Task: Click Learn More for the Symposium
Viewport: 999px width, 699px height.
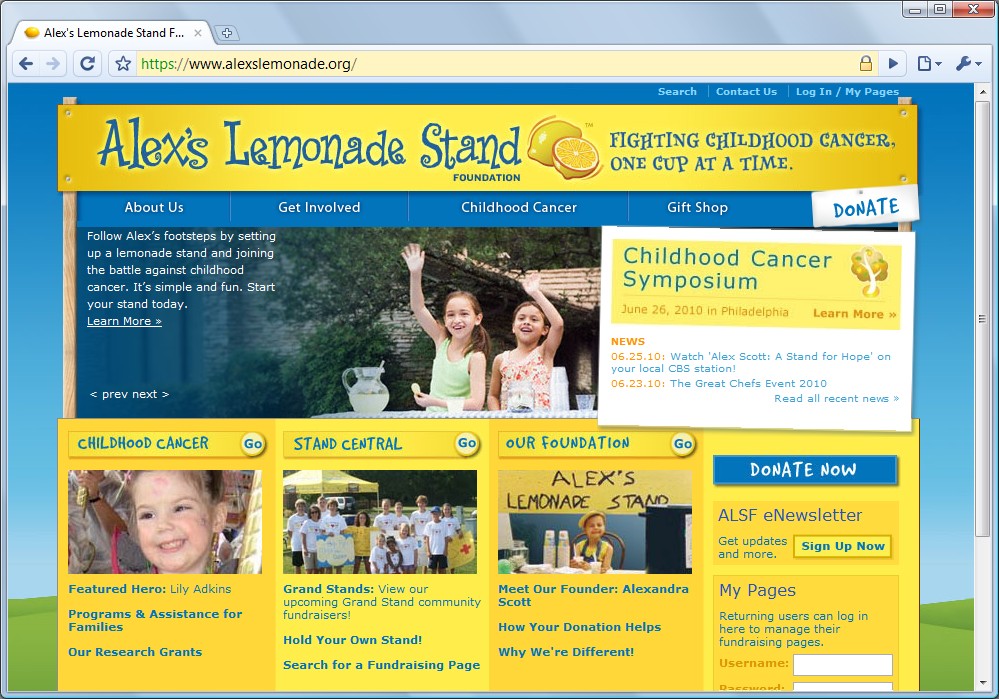Action: (x=854, y=314)
